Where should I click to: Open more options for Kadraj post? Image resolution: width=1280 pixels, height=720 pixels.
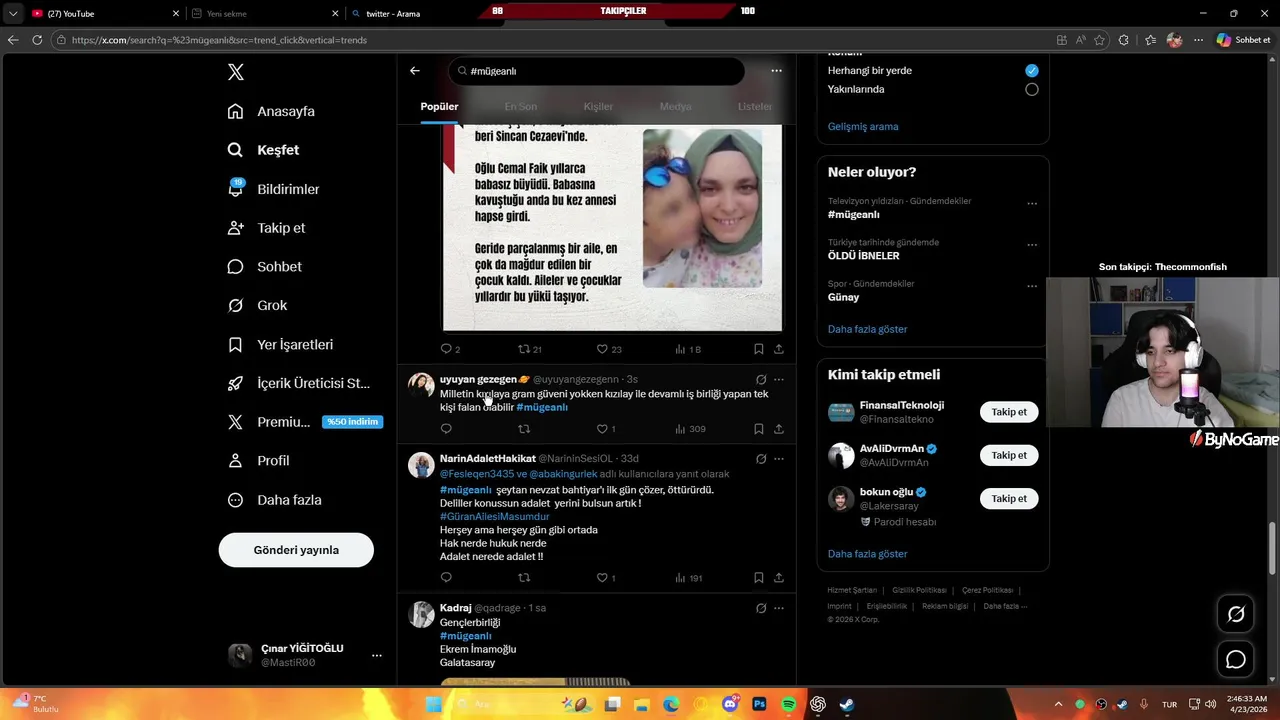(779, 608)
